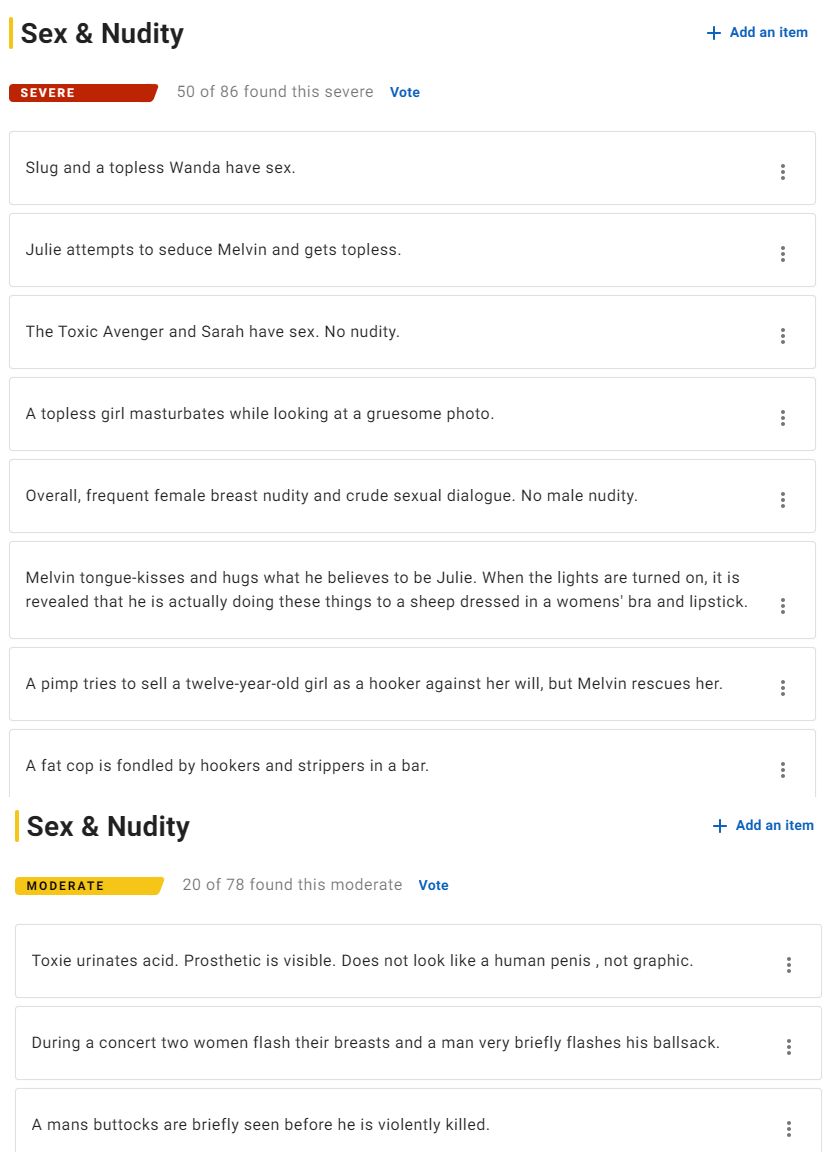Screen dimensions: 836x1152
Task: Open three-dot menu for sheep entry
Action: (x=782, y=606)
